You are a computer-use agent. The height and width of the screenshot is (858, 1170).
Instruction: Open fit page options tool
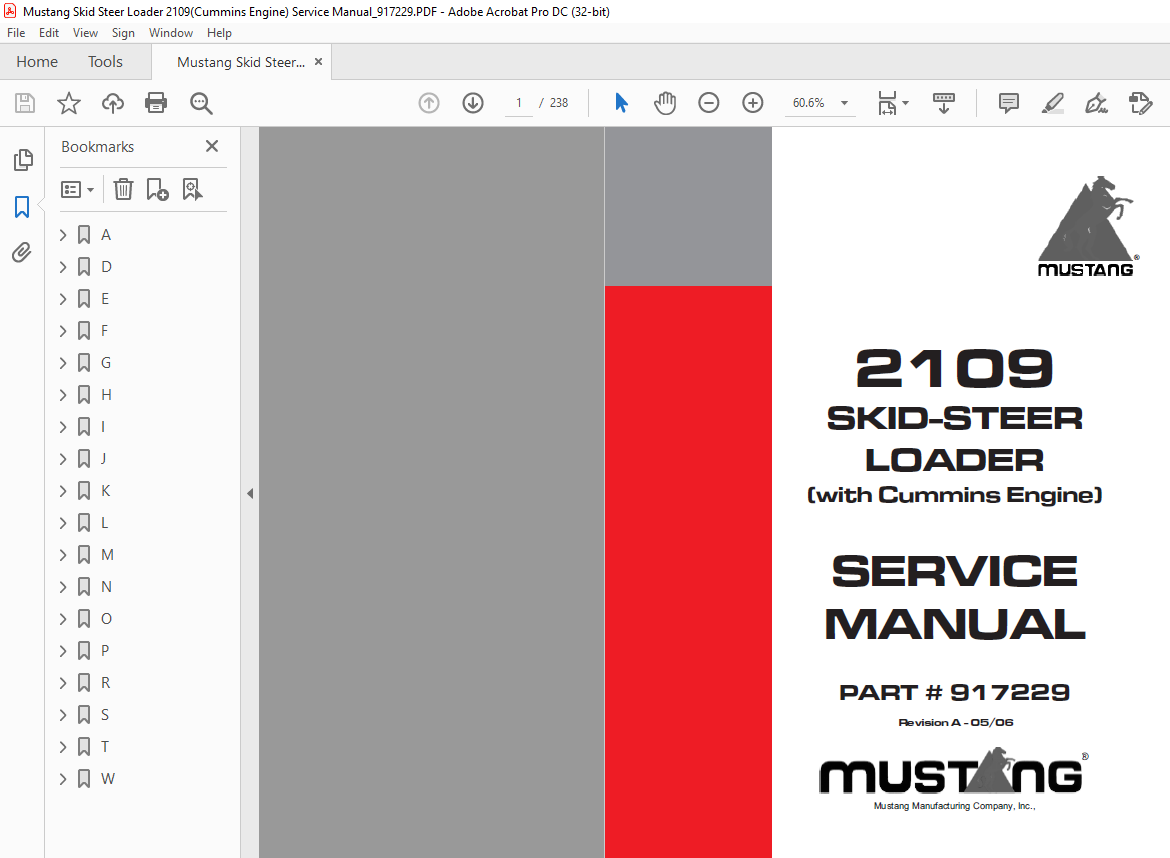point(887,103)
